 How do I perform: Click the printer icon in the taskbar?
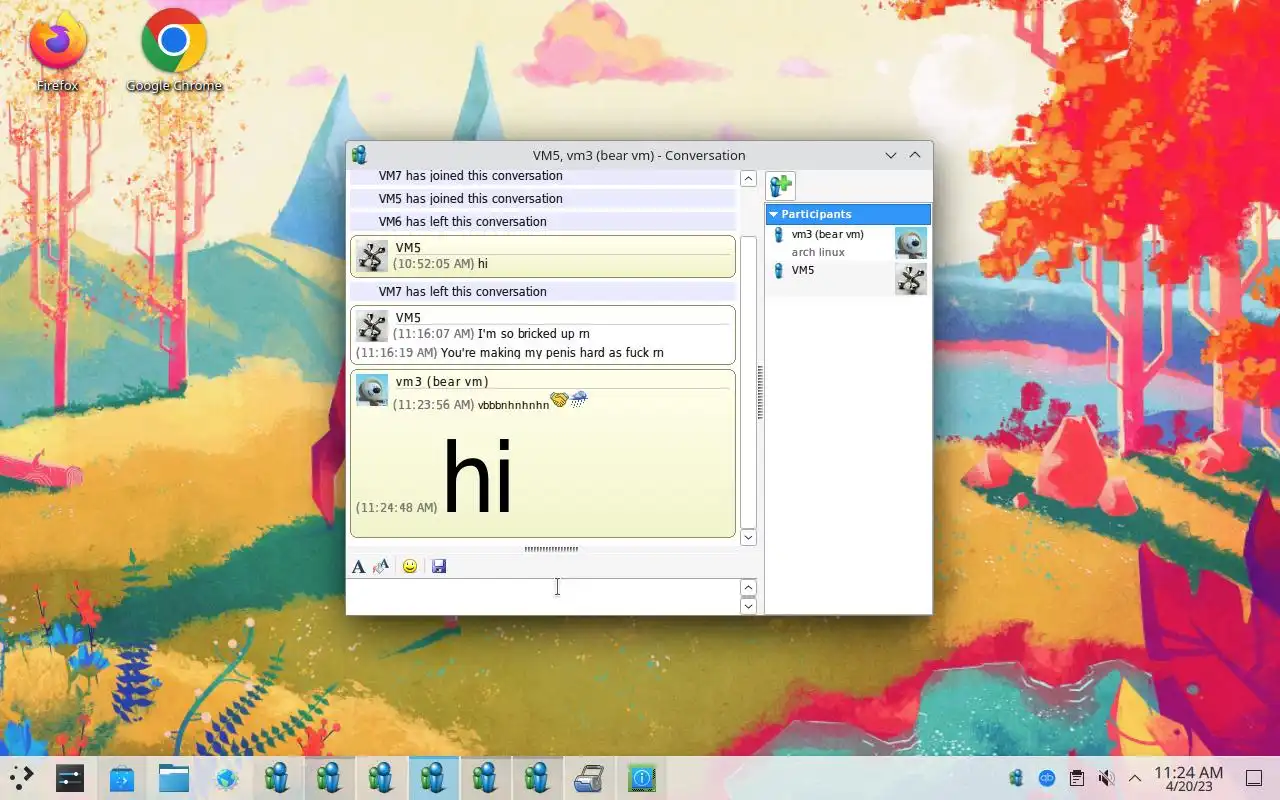click(589, 778)
